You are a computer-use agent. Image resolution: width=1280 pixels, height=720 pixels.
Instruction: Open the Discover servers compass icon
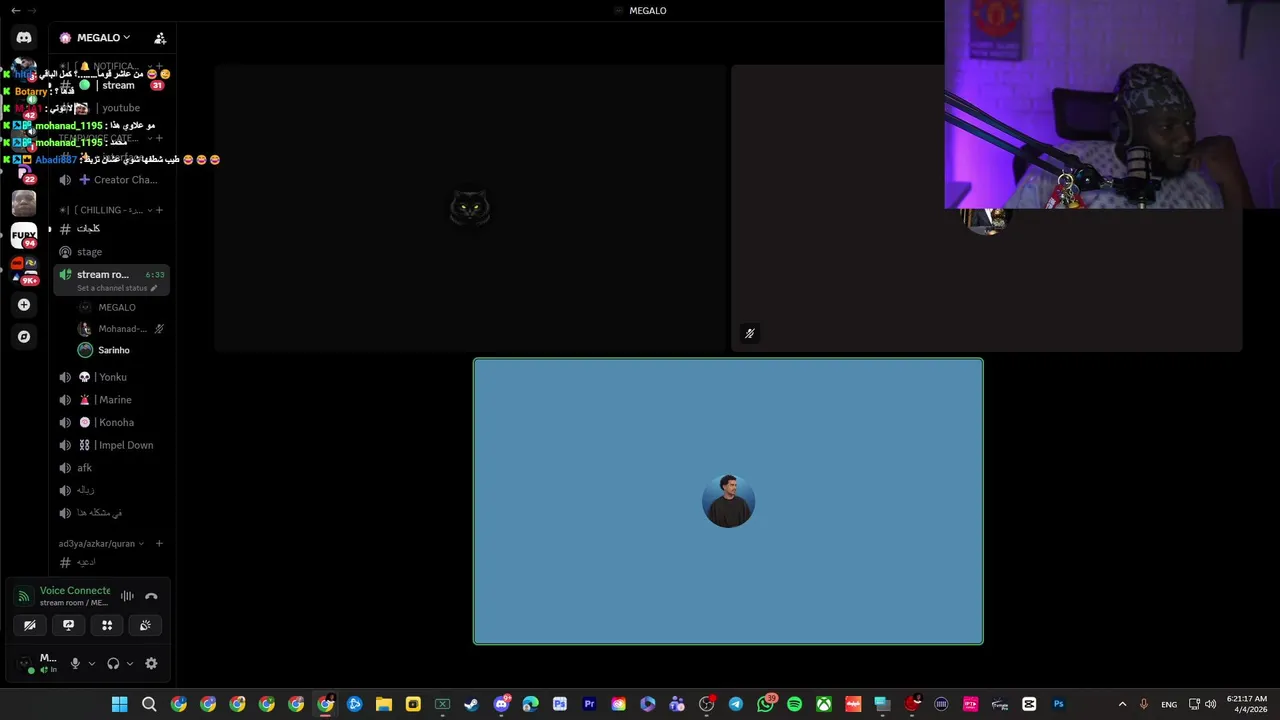24,337
